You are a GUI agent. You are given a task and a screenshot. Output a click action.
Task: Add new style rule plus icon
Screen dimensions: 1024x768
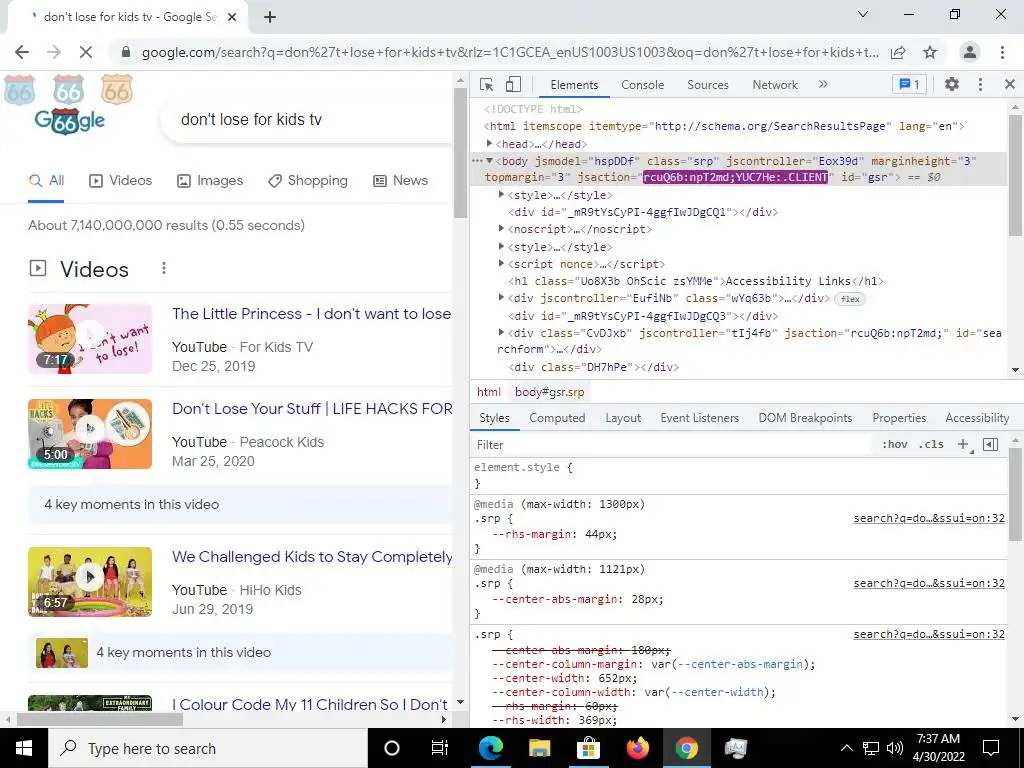[x=964, y=445]
